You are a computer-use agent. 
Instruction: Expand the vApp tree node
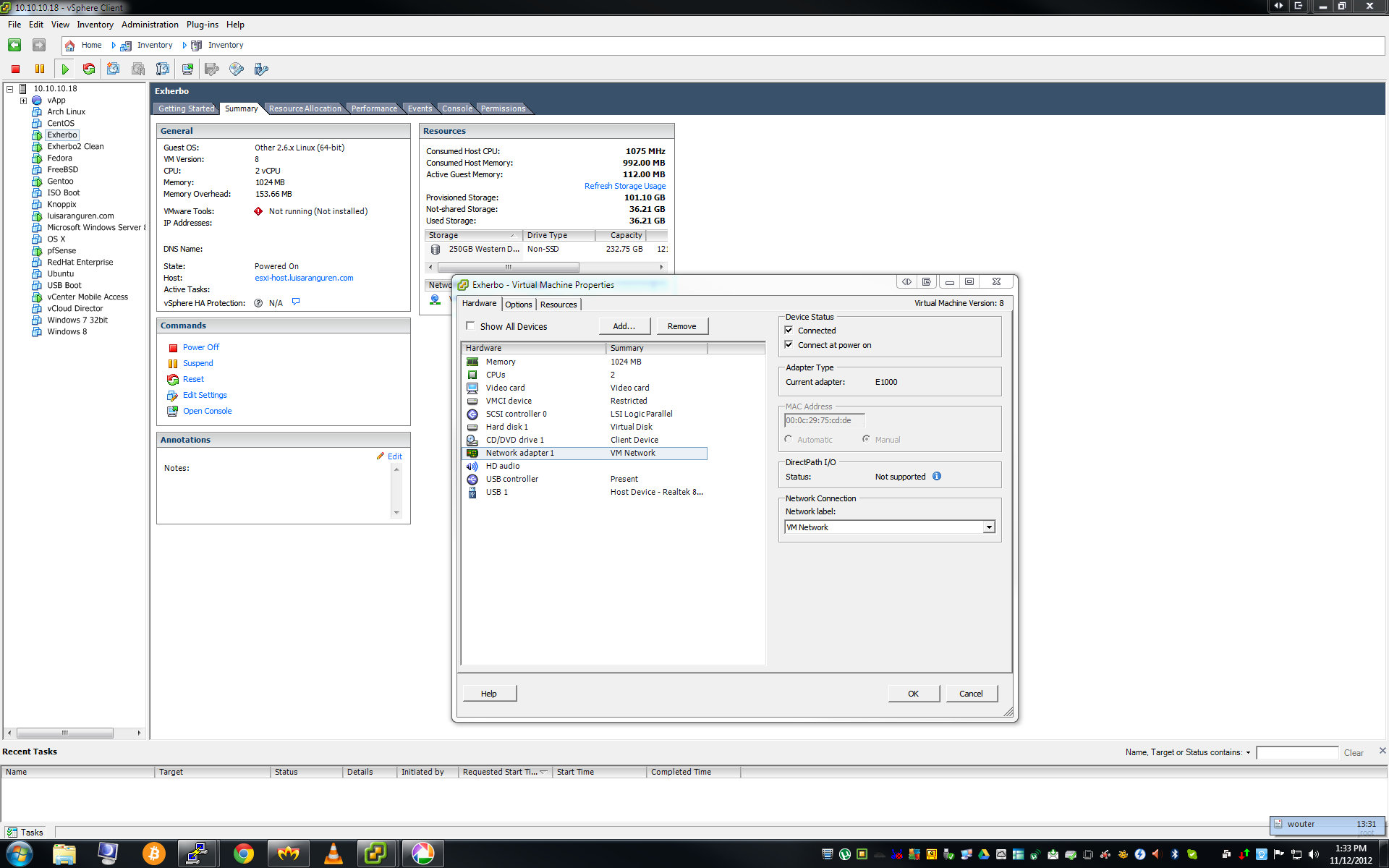[23, 101]
